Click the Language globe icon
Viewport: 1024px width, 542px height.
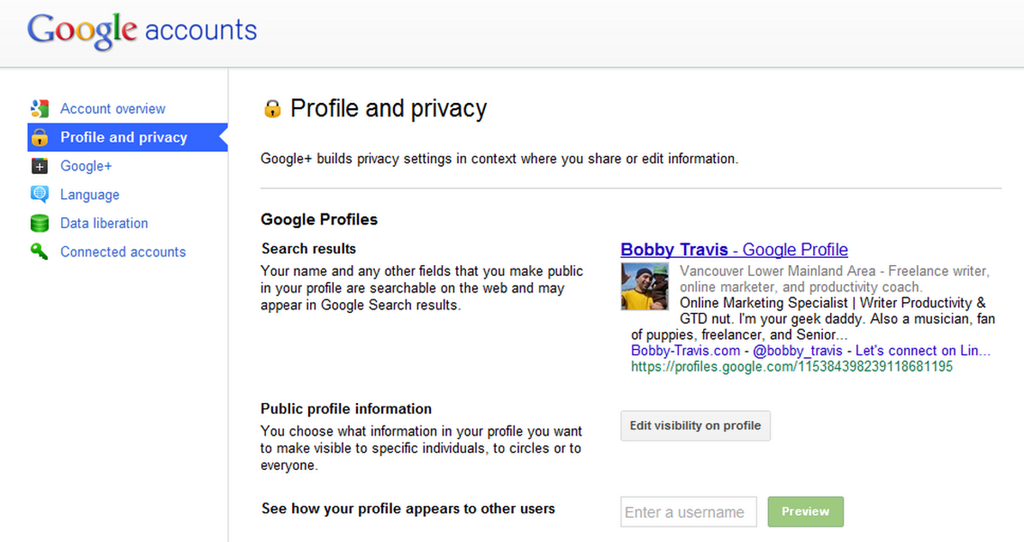[40, 195]
